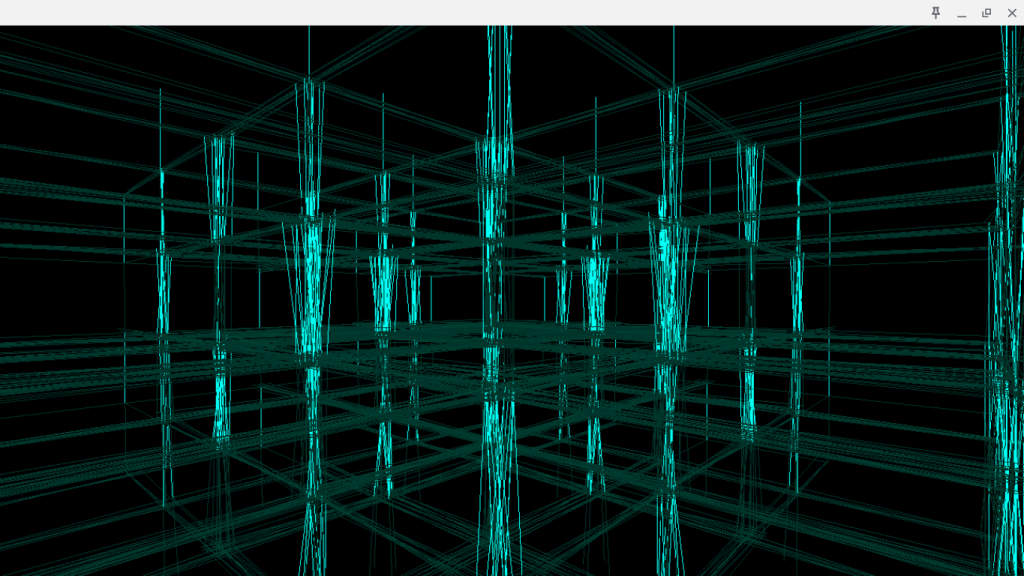1024x576 pixels.
Task: Restore down the window size
Action: (x=987, y=13)
